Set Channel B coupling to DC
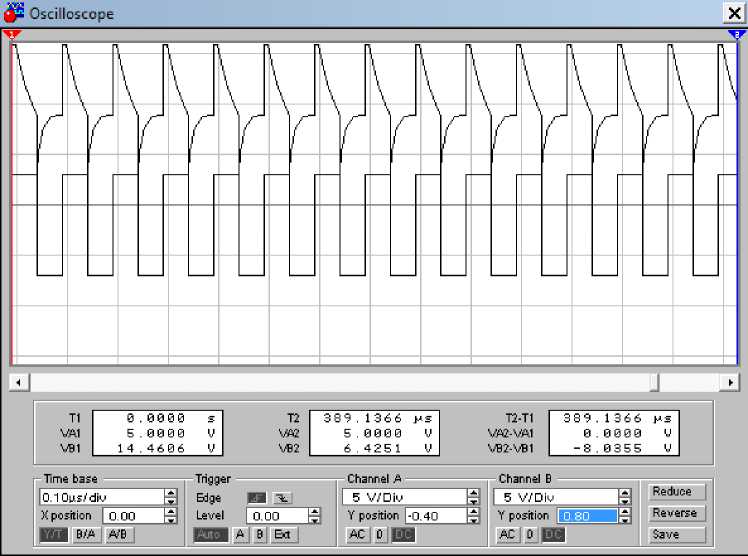748x556 pixels. click(x=553, y=535)
